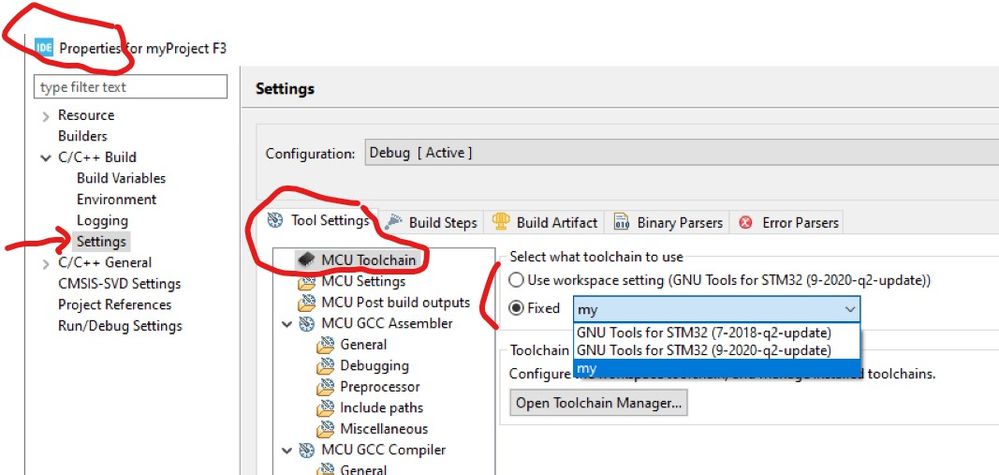Screen dimensions: 999x475
Task: Select Include paths under MCU GCC Assembler
Action: coord(382,408)
